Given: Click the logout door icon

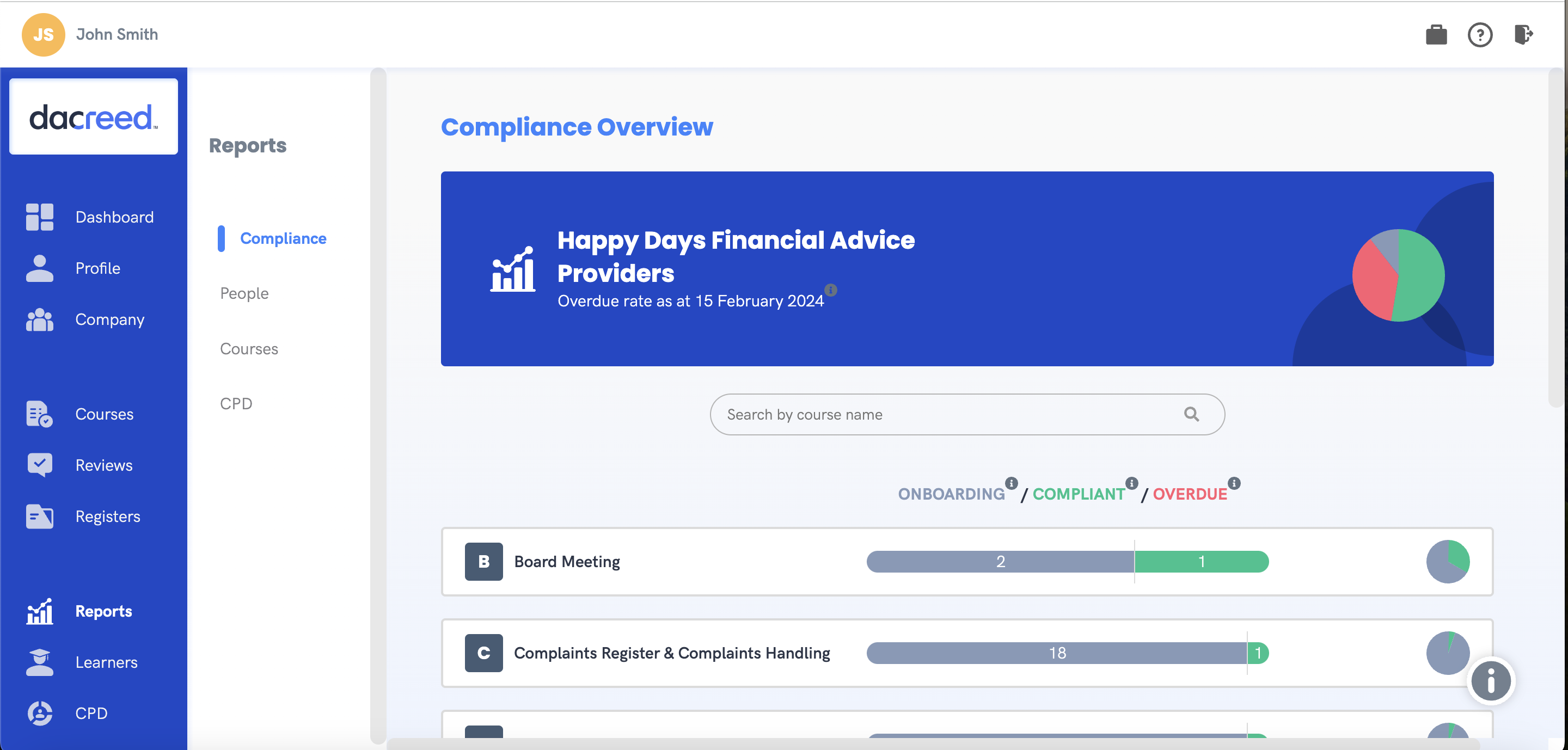Looking at the screenshot, I should pos(1523,34).
